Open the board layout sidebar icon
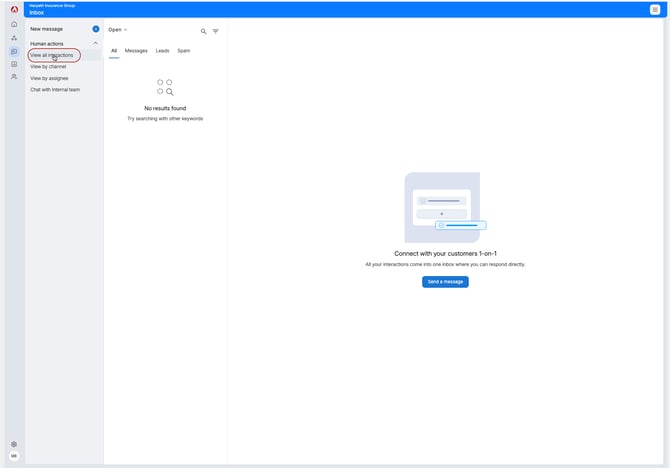The image size is (670, 468). coord(14,64)
